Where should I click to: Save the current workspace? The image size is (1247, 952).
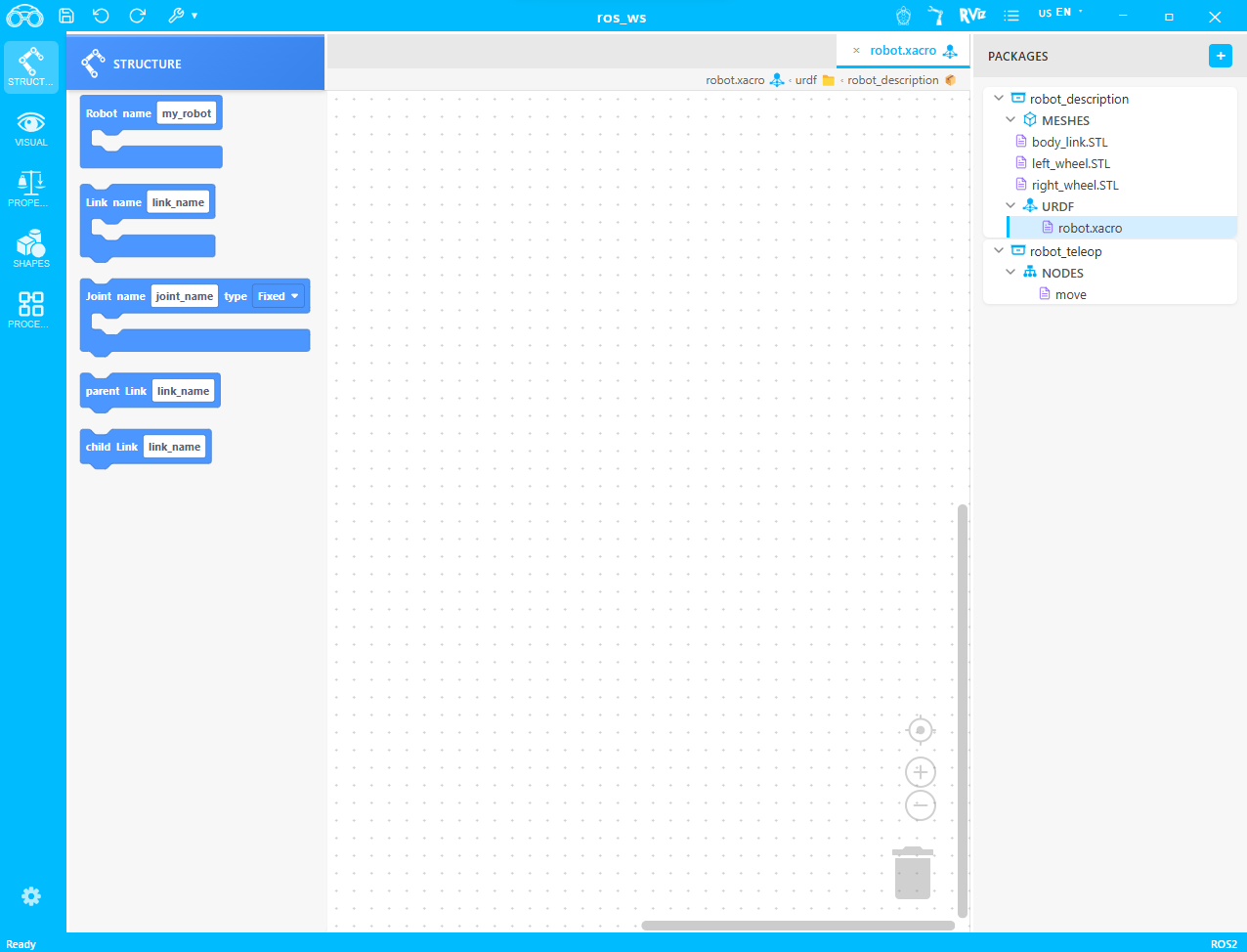[x=65, y=16]
